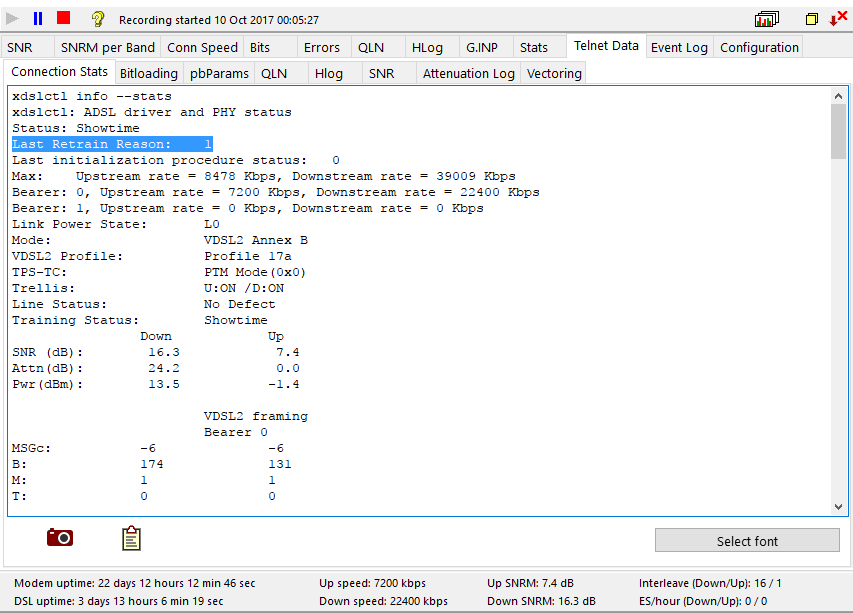Click the grey play recording icon
Image resolution: width=853 pixels, height=613 pixels.
tap(12, 19)
